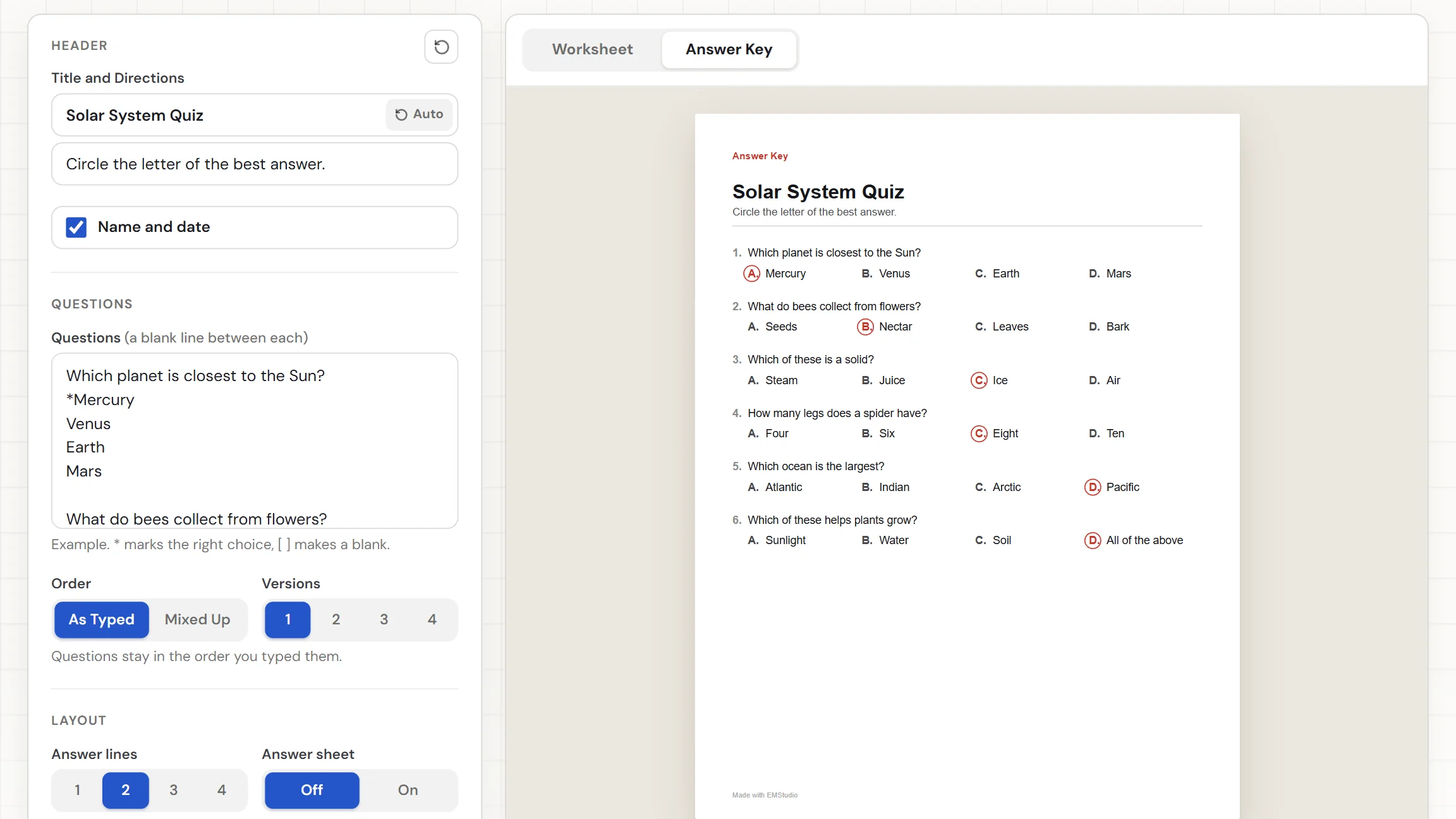Set Answer lines to 4
This screenshot has height=819, width=1456.
(222, 790)
